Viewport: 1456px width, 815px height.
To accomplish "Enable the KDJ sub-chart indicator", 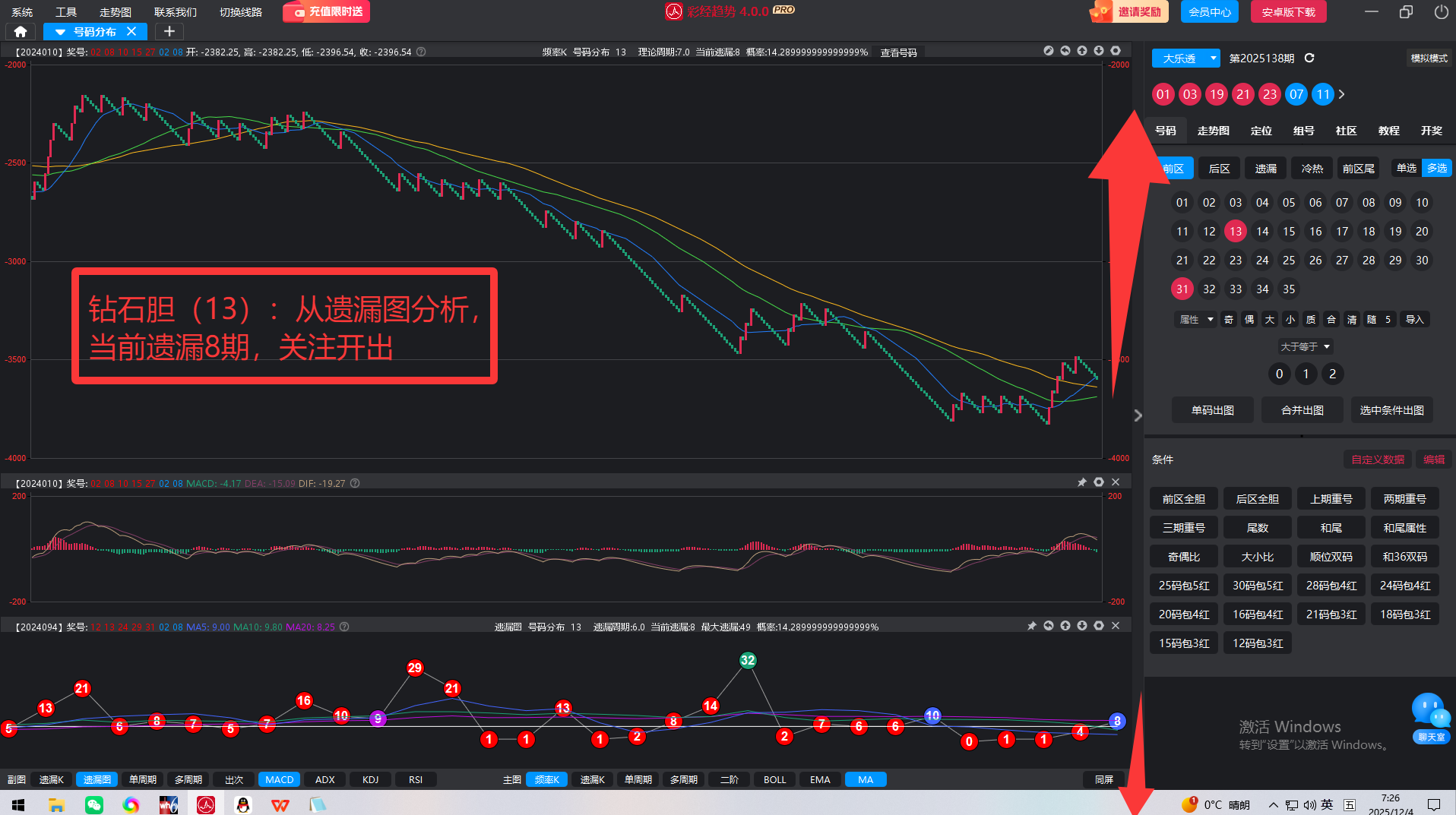I will (370, 779).
